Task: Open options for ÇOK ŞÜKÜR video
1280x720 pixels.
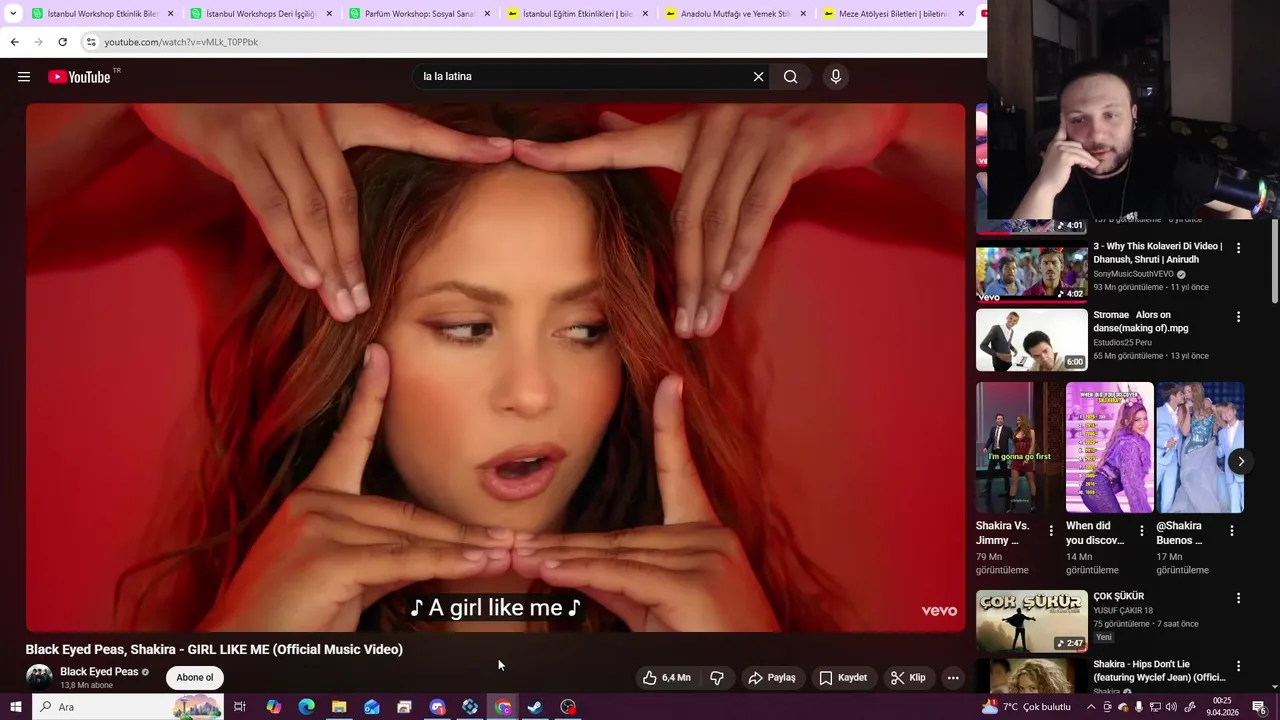Action: click(x=1238, y=598)
